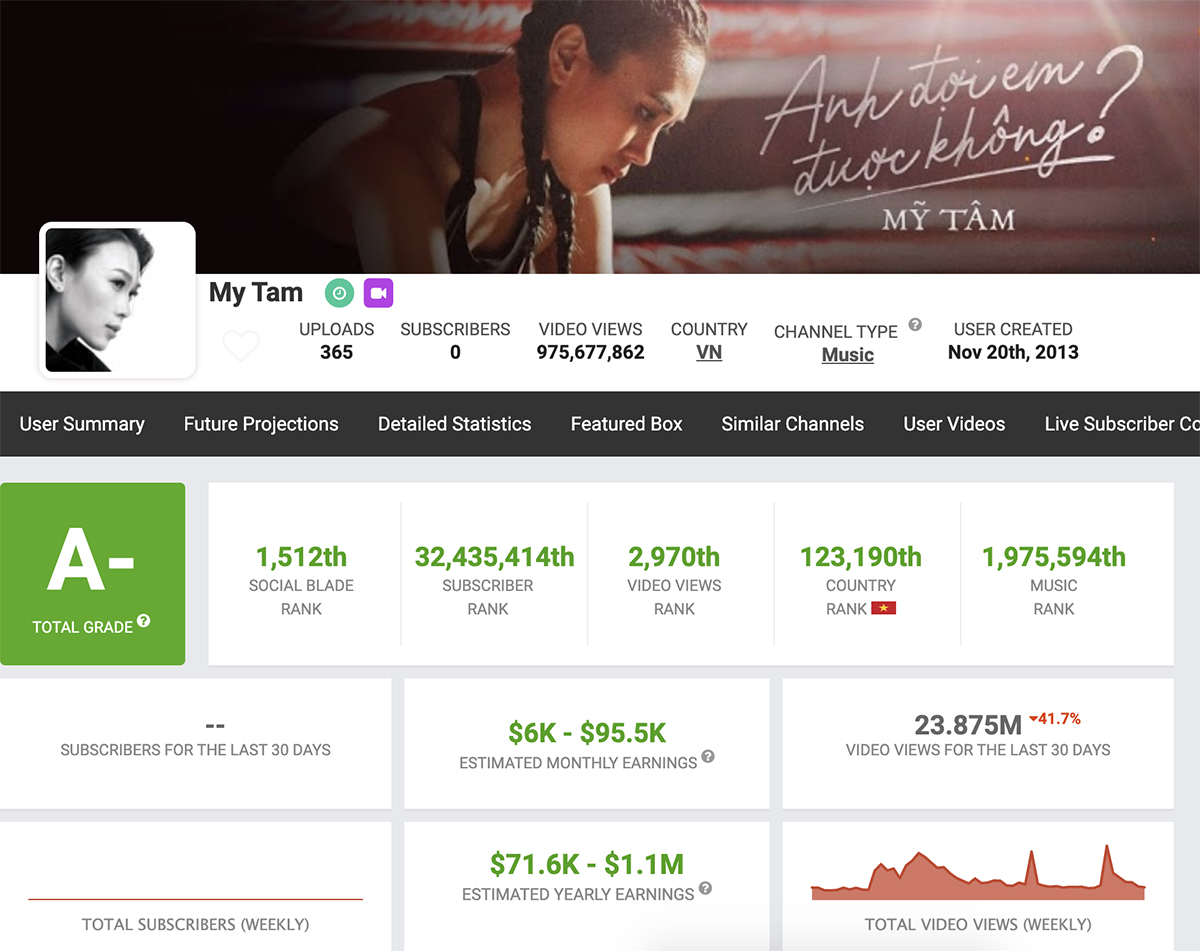
Task: Click the A- total grade box
Action: [x=93, y=573]
